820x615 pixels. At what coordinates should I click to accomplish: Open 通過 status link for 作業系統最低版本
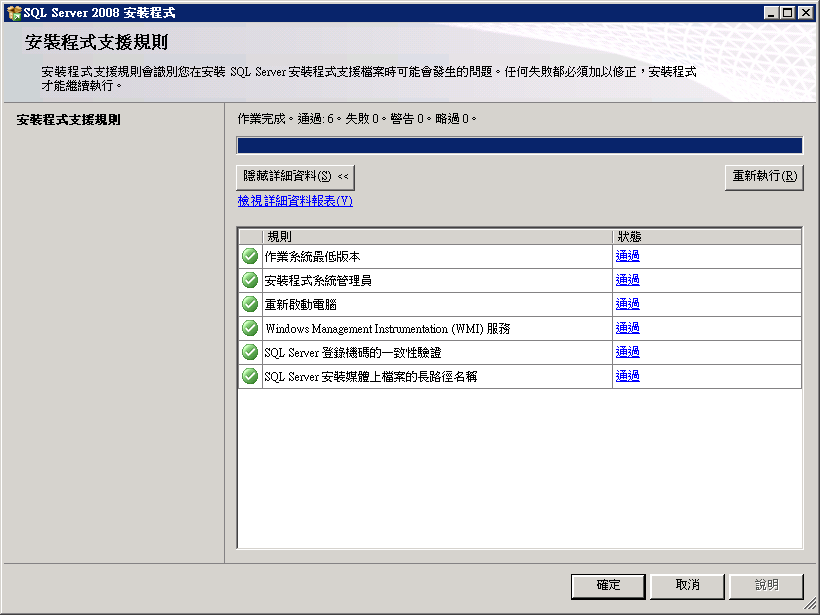click(x=628, y=256)
